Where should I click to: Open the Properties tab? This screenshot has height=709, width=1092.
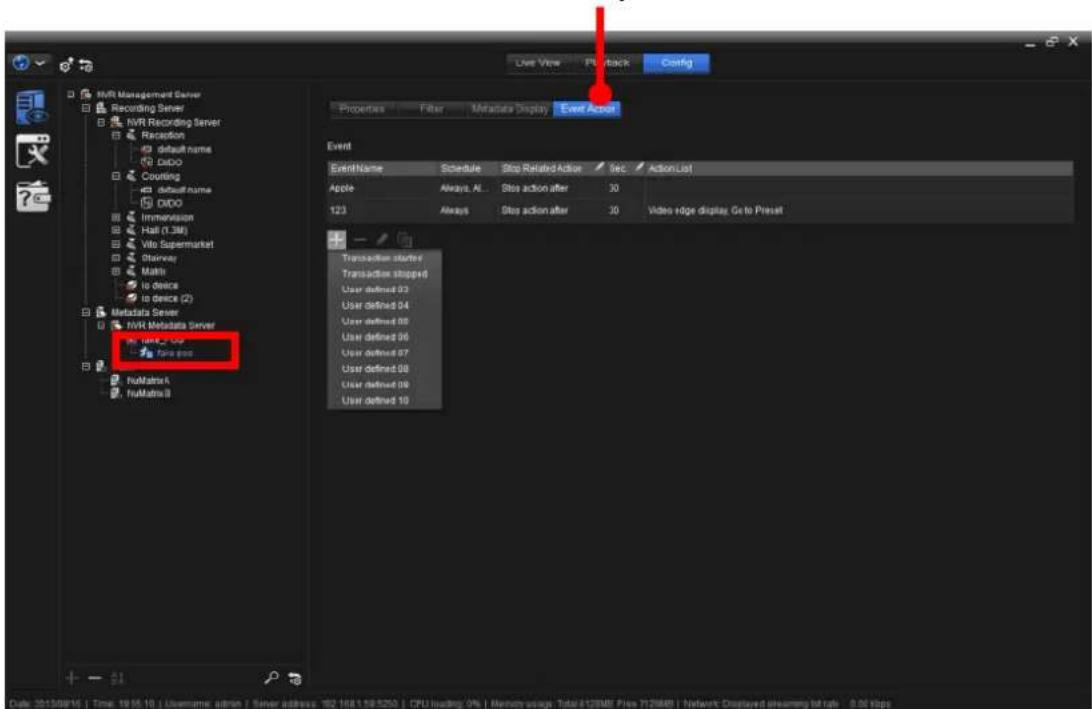[x=361, y=109]
